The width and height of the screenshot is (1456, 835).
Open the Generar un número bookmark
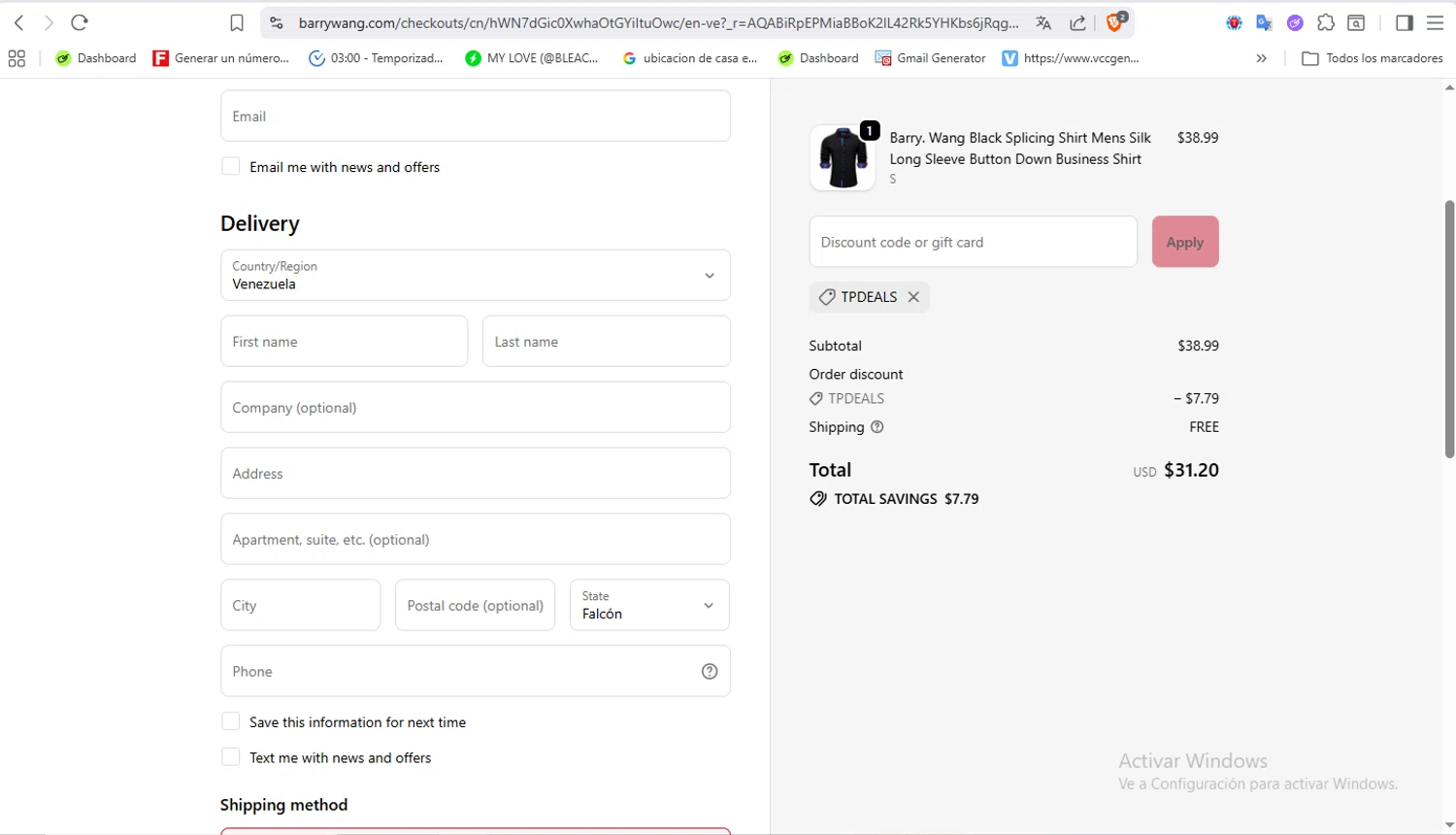click(221, 58)
